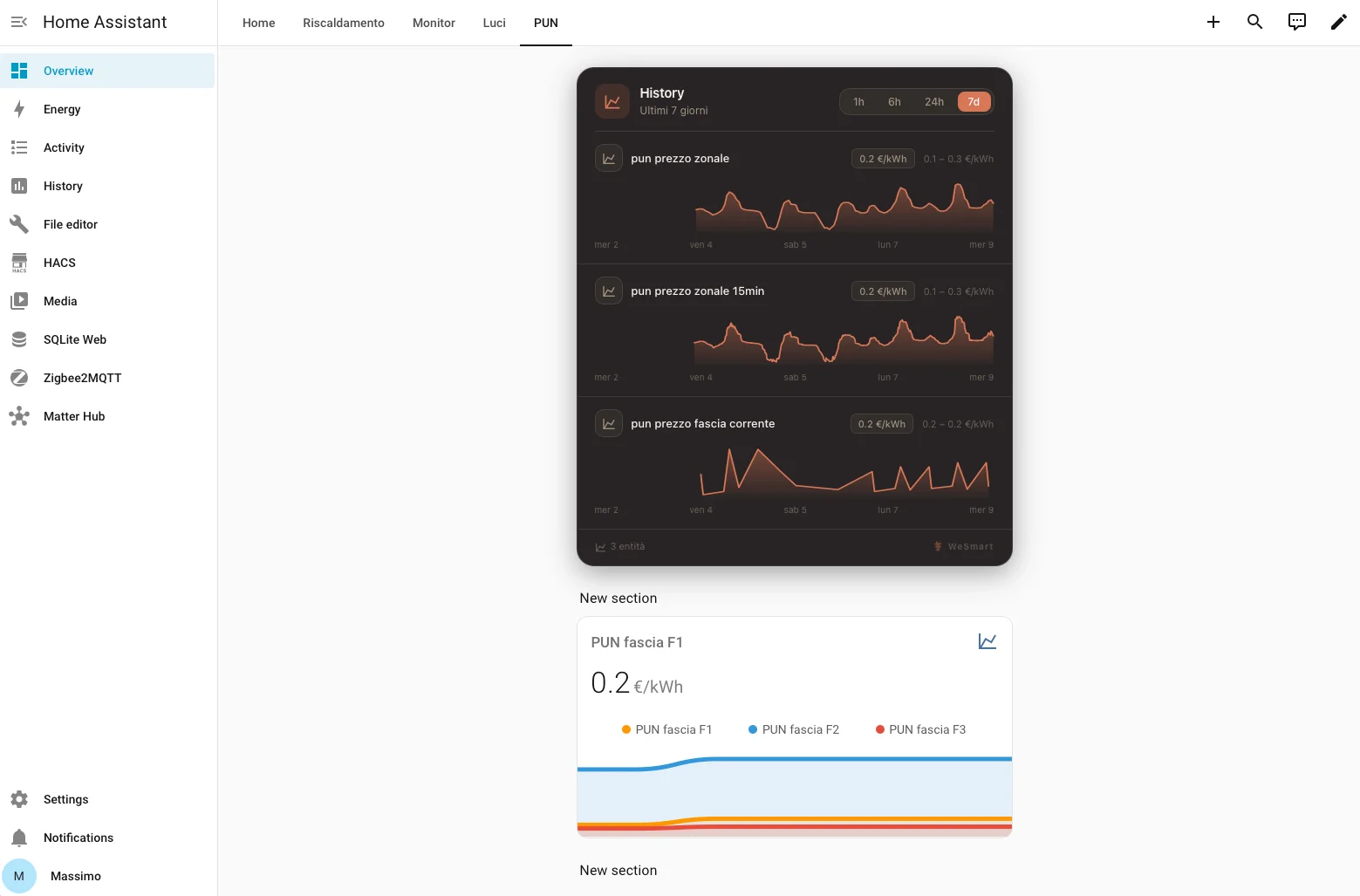Screen dimensions: 1360x896
Task: Open the Overview dashboard icon
Action: coord(19,71)
